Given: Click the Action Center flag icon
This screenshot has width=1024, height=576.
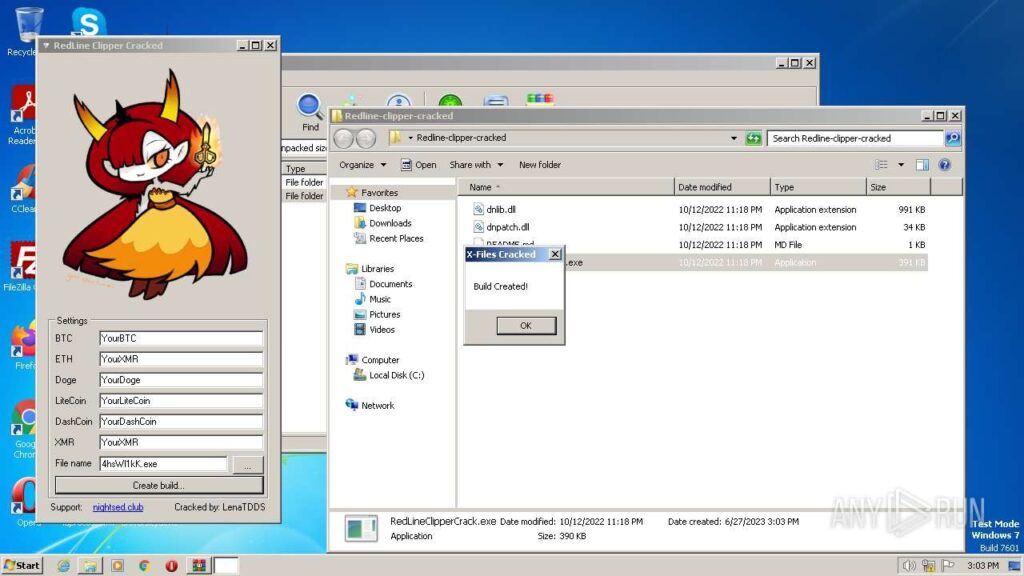Looking at the screenshot, I should 948,566.
